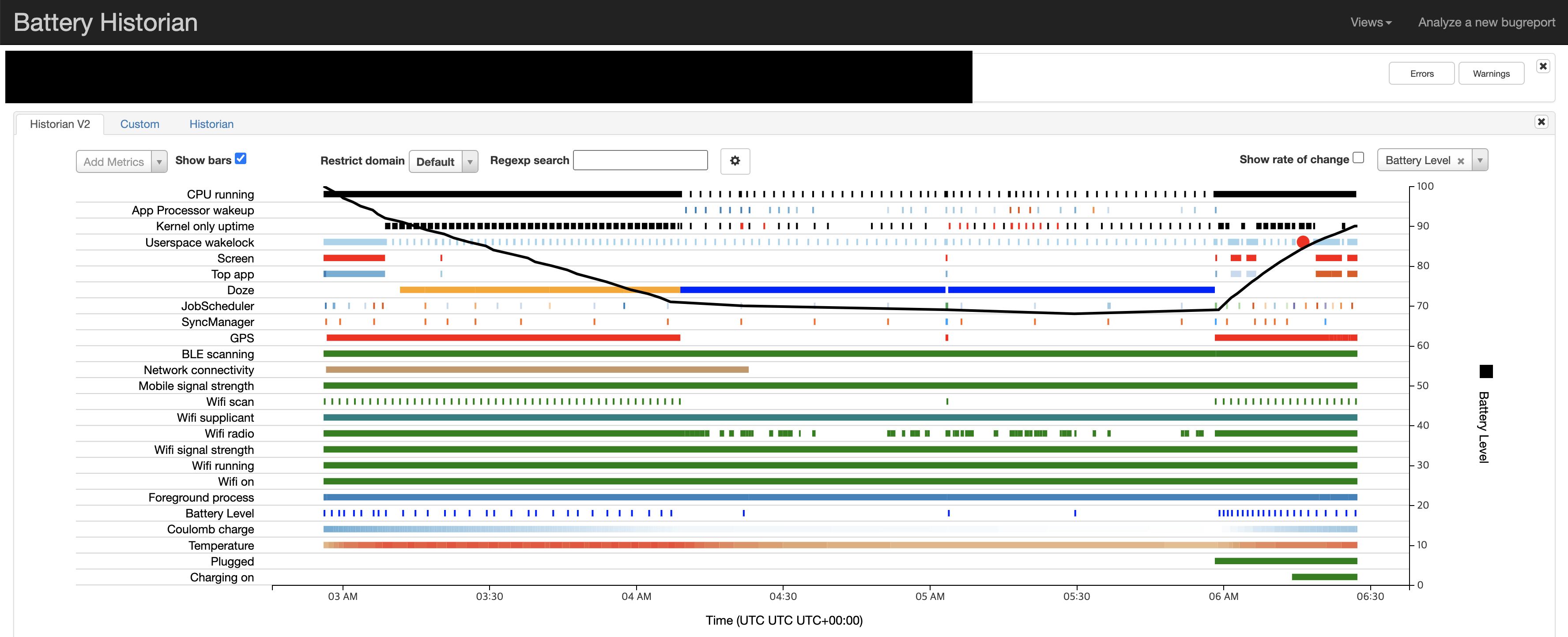The image size is (1568, 637).
Task: Click the orange Doze bar segment
Action: (540, 290)
